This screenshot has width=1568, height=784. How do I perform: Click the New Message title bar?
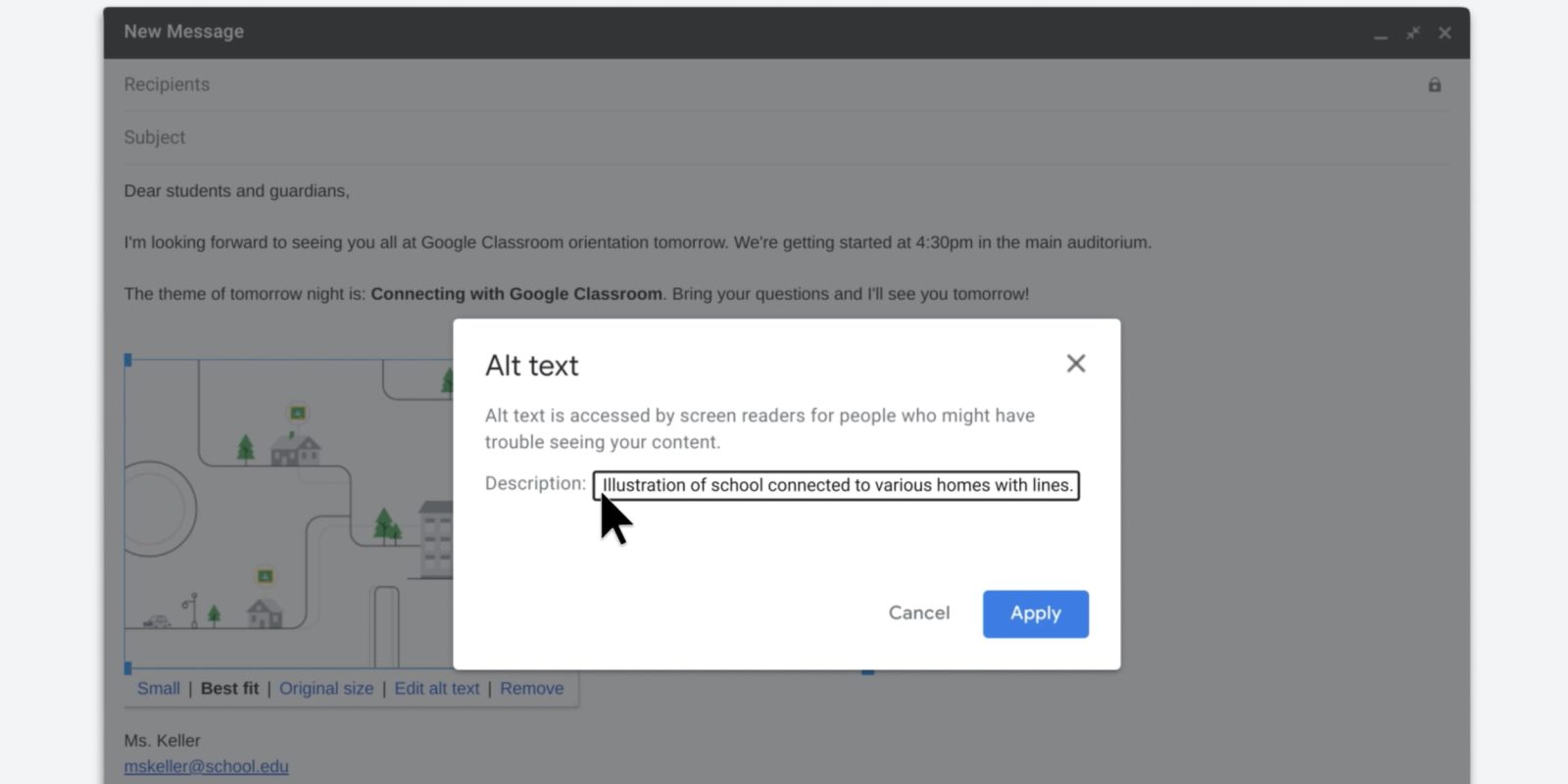[686, 32]
